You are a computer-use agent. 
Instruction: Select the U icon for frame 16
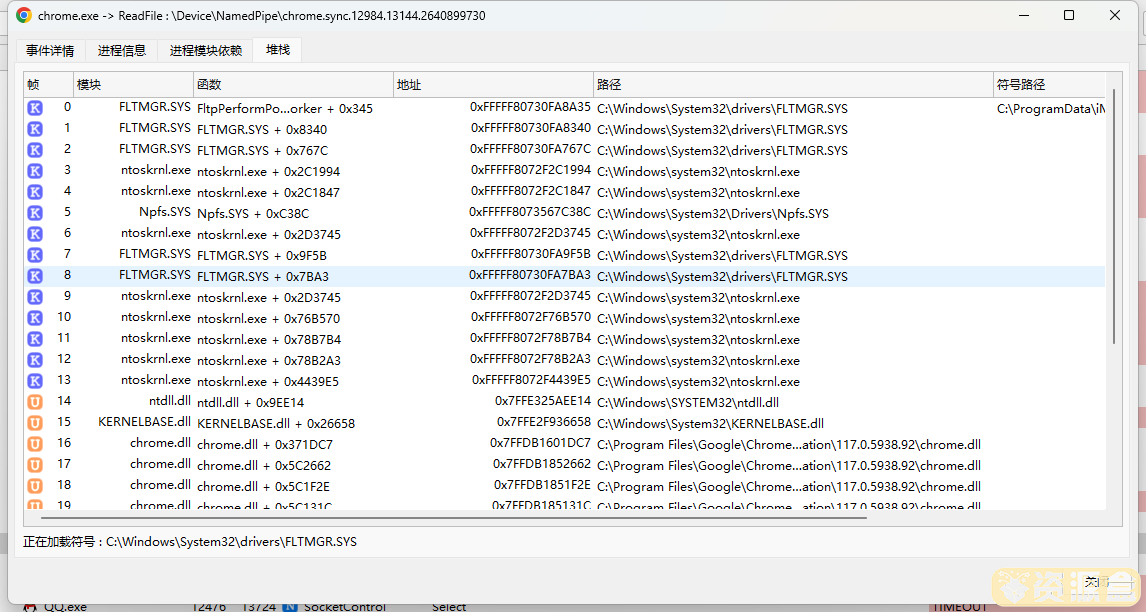(35, 444)
